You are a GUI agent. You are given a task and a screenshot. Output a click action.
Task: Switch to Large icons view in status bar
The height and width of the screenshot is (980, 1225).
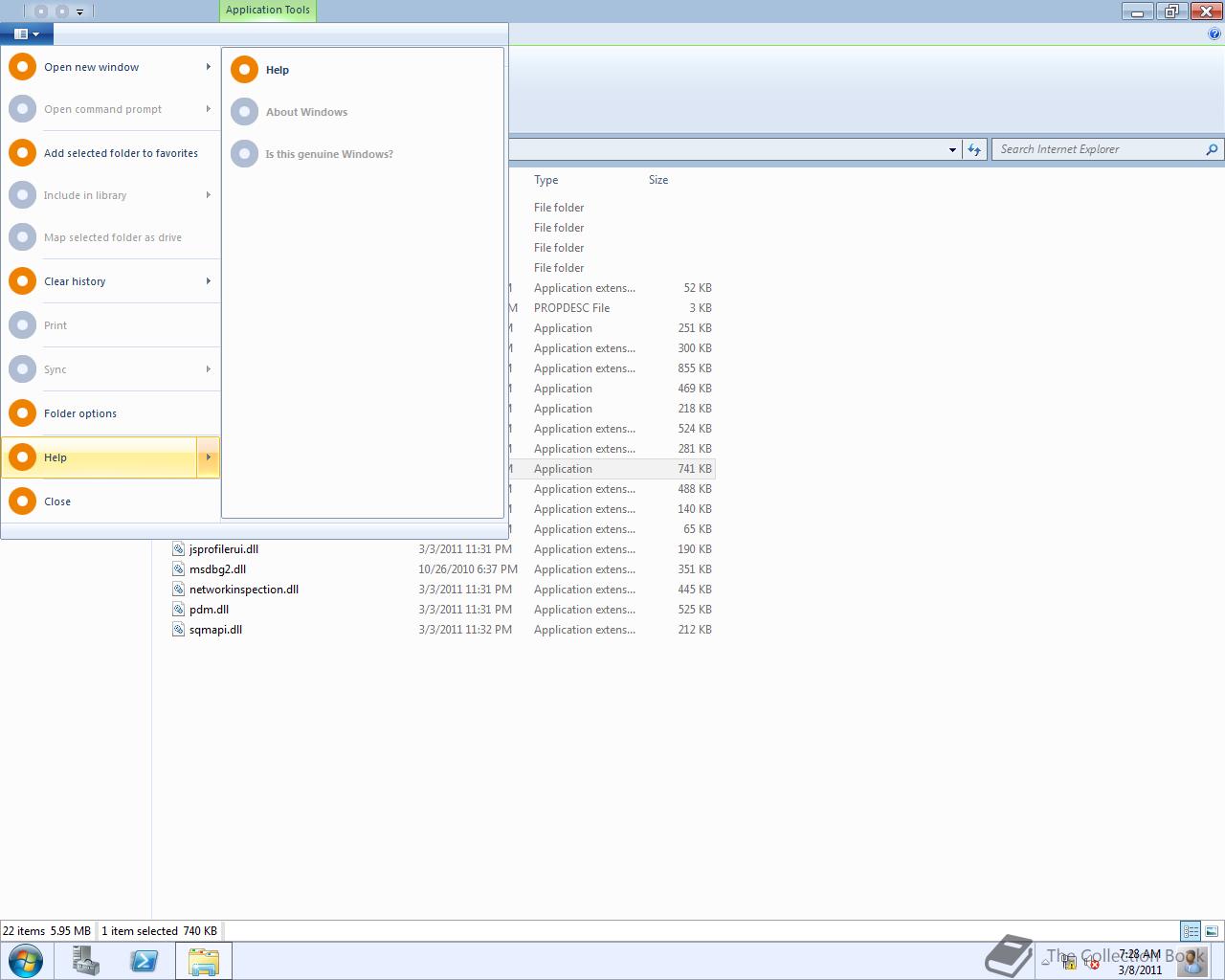[1212, 930]
